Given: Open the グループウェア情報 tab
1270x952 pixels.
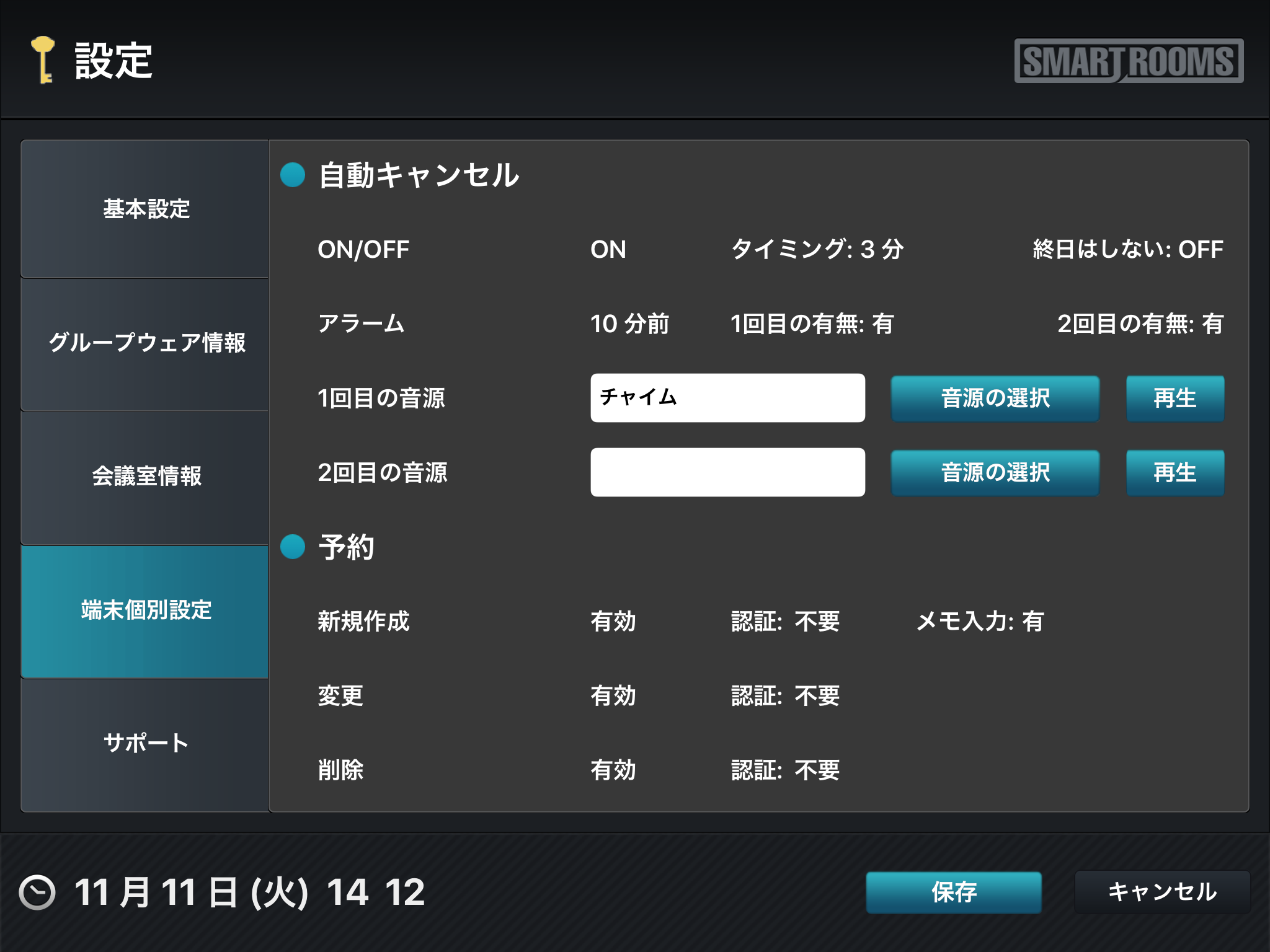Looking at the screenshot, I should coord(146,343).
